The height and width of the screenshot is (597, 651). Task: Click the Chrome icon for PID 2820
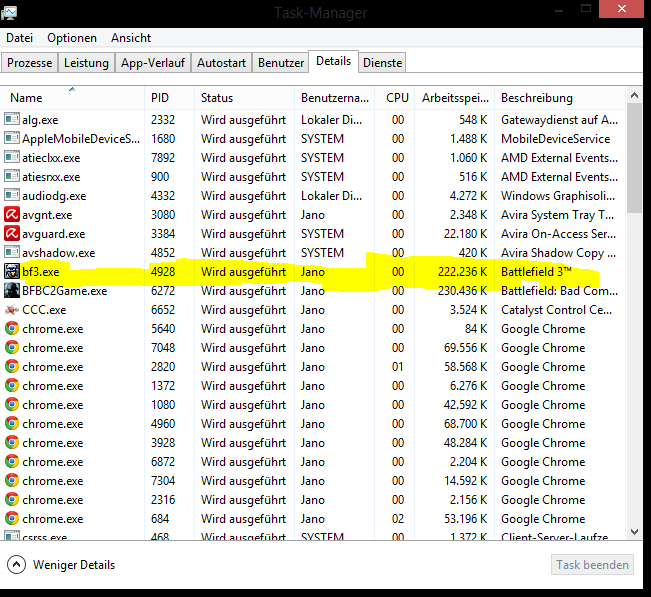coord(12,367)
